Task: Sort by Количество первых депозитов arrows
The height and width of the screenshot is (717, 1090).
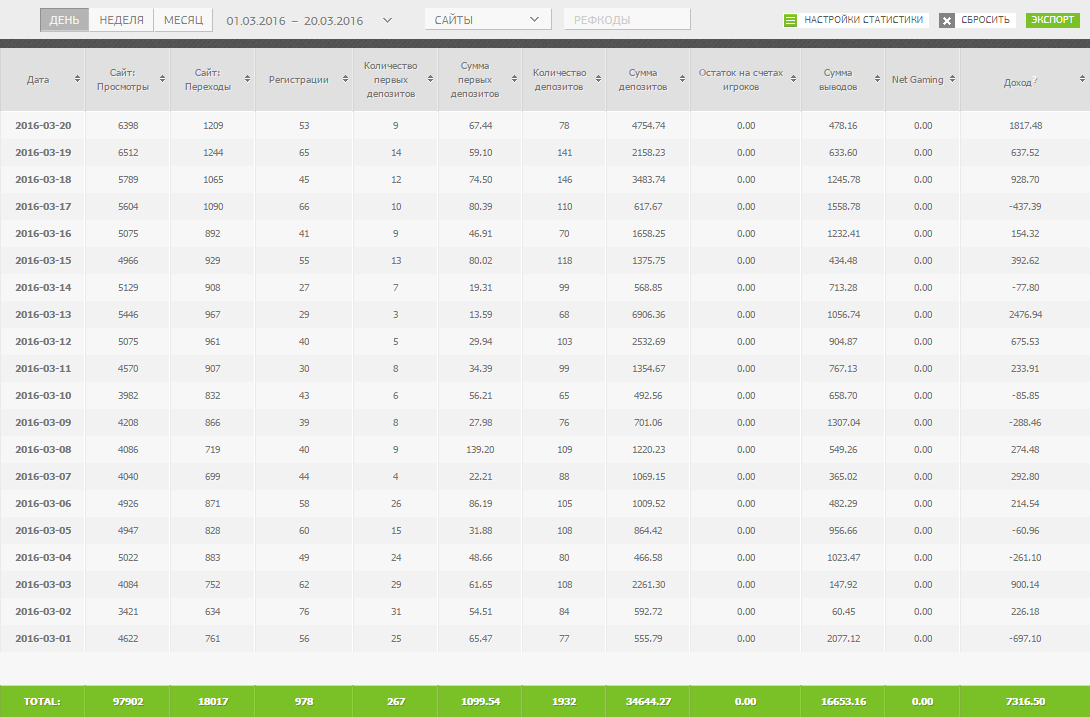Action: click(x=430, y=79)
